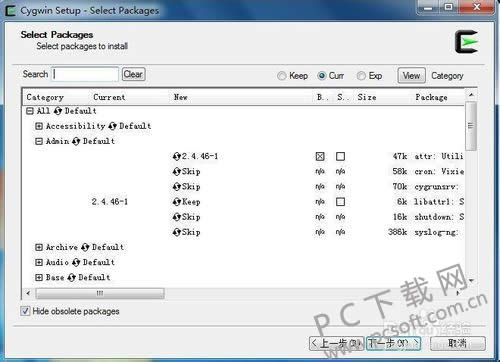Go back with the 上一步 button
Viewport: 500px width, 362px height.
[x=336, y=343]
